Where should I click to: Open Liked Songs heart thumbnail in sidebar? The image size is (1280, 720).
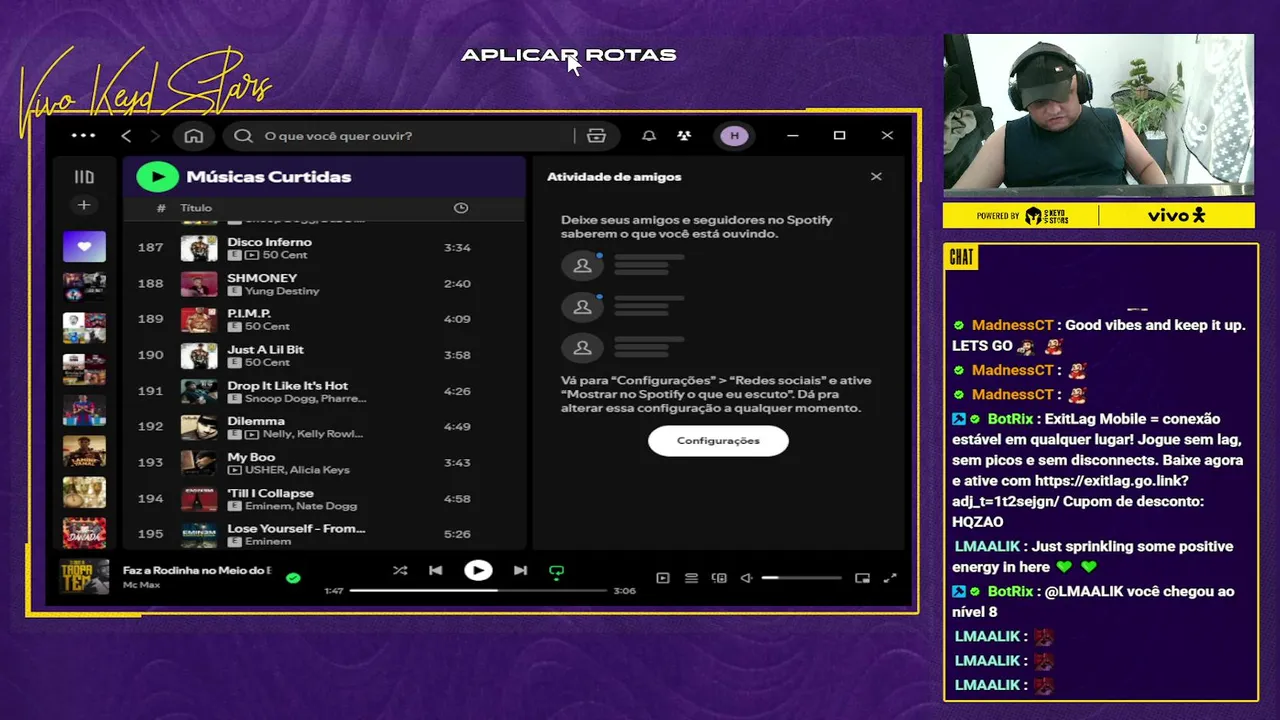[x=84, y=246]
